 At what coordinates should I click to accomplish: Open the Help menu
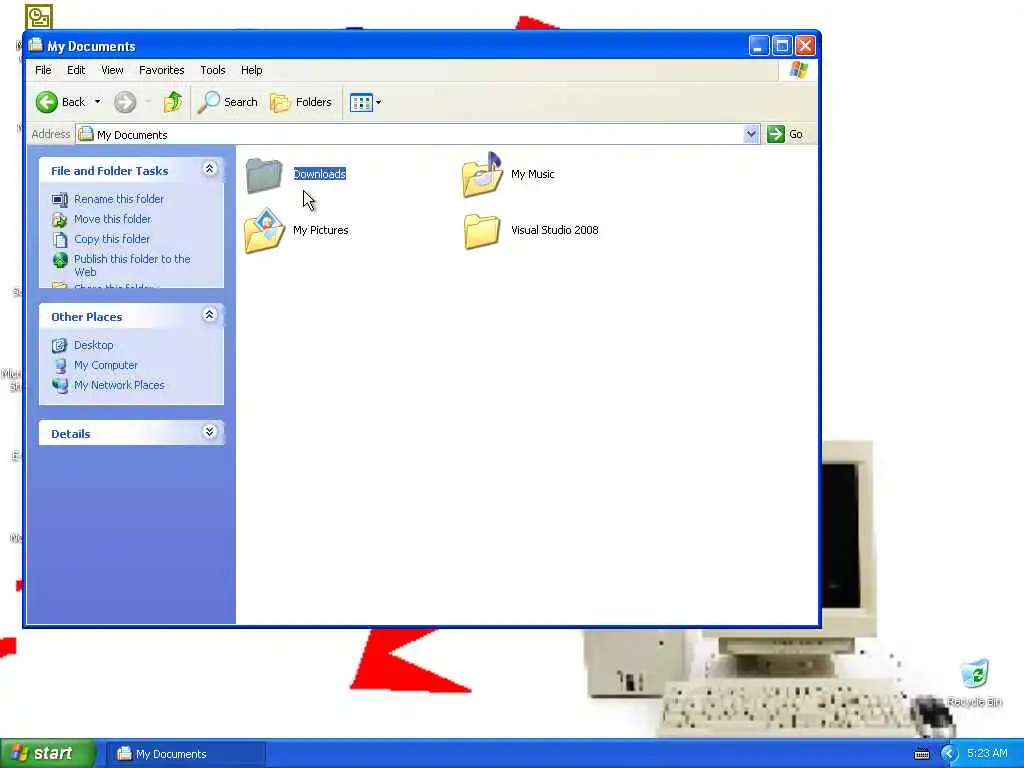tap(251, 70)
